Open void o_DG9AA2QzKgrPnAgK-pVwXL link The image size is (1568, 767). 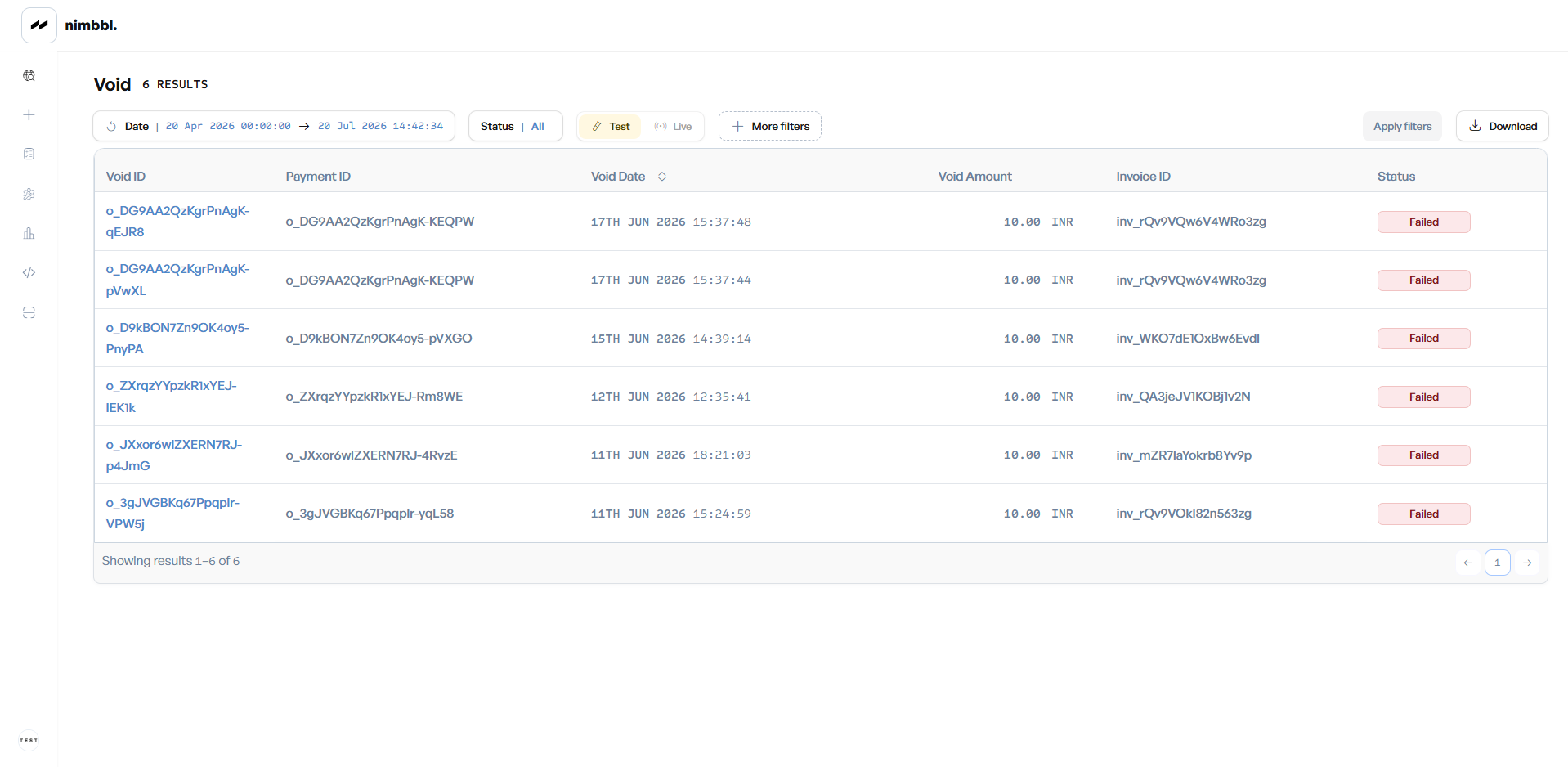[x=177, y=280]
